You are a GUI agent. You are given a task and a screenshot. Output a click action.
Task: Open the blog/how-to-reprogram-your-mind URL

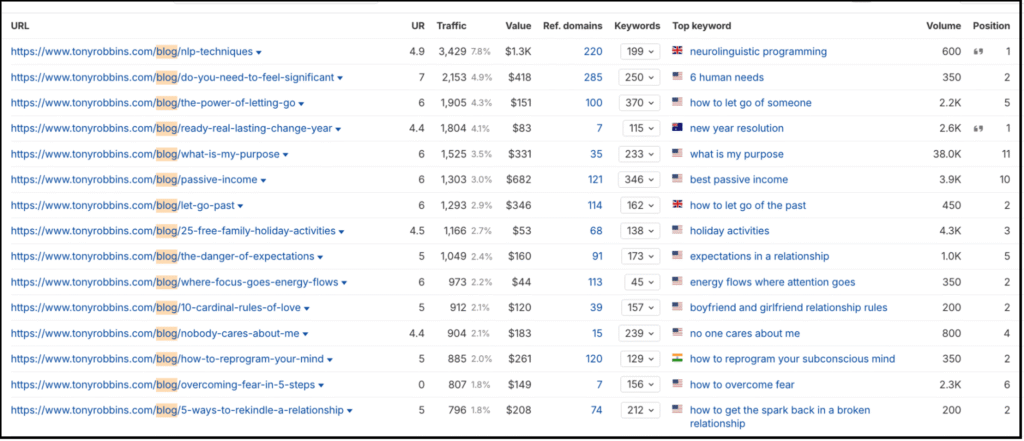point(167,359)
